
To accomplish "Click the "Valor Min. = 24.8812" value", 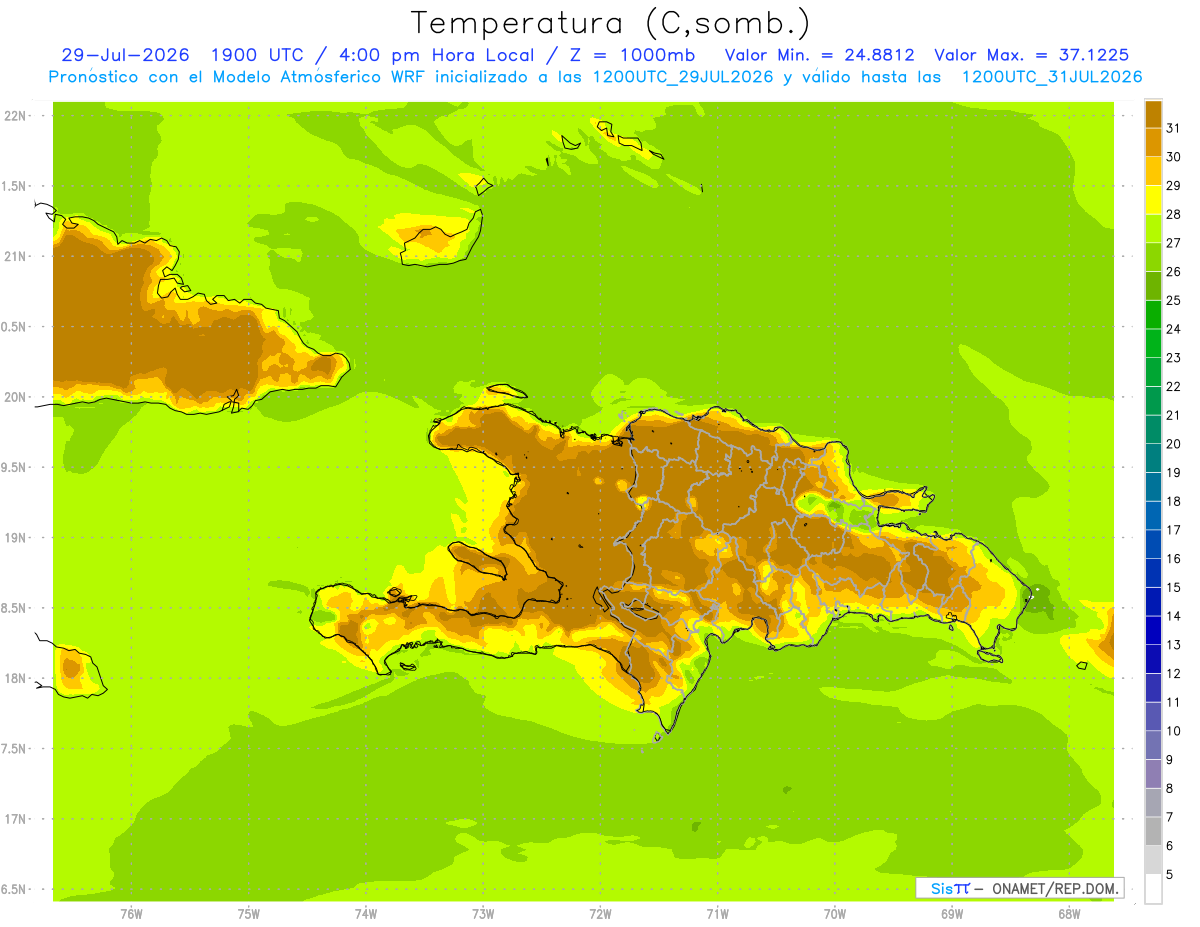I will (820, 55).
